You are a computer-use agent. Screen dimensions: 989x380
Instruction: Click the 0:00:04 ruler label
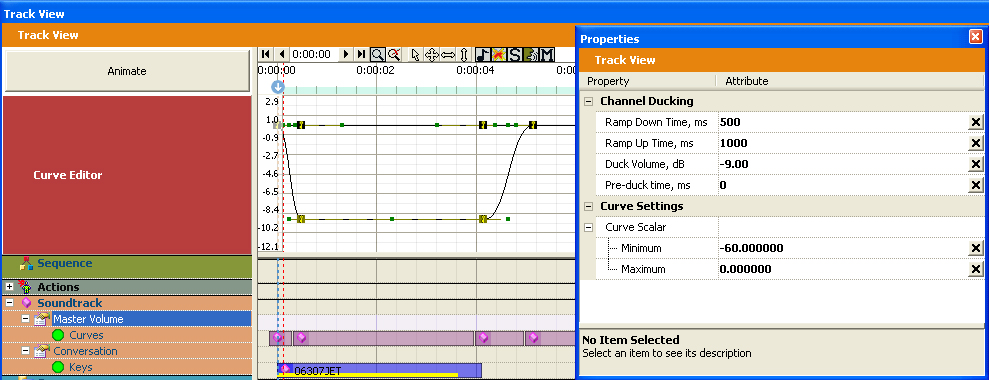476,70
